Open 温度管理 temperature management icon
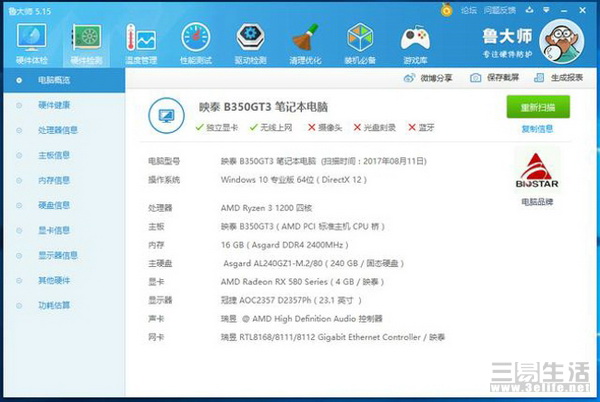This screenshot has width=600, height=402. coord(141,43)
